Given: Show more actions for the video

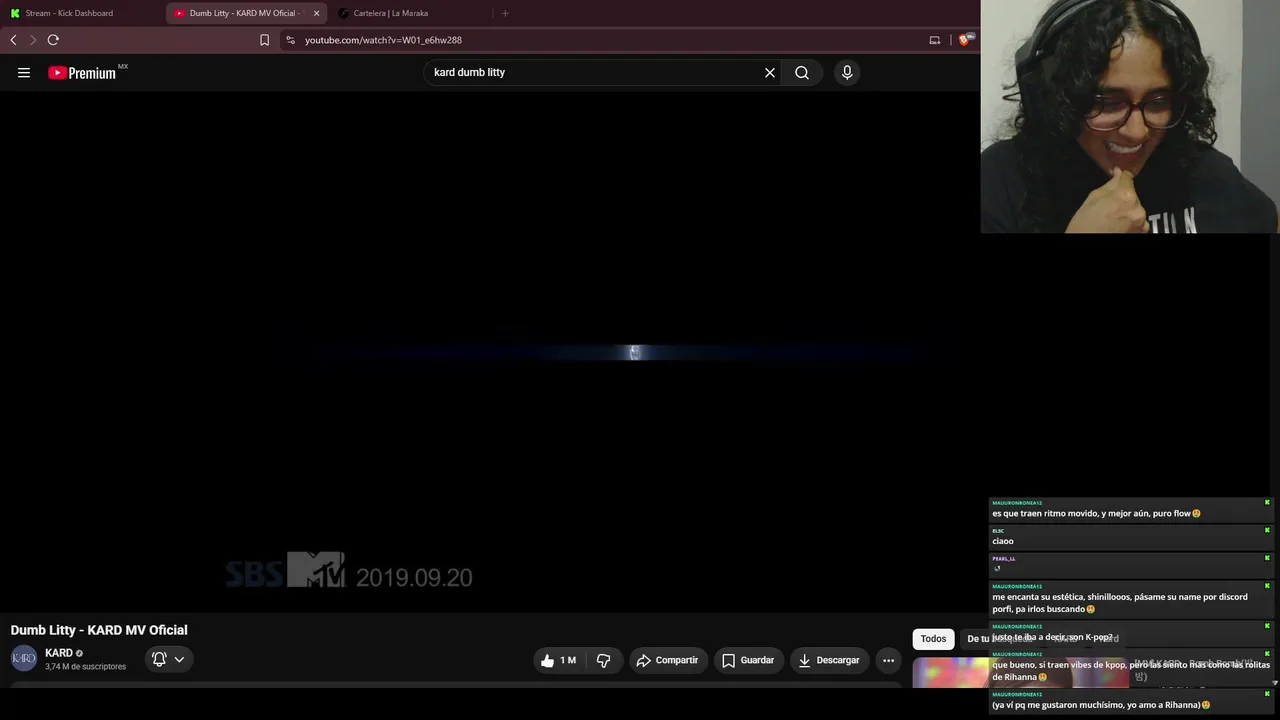Looking at the screenshot, I should pyautogui.click(x=888, y=660).
